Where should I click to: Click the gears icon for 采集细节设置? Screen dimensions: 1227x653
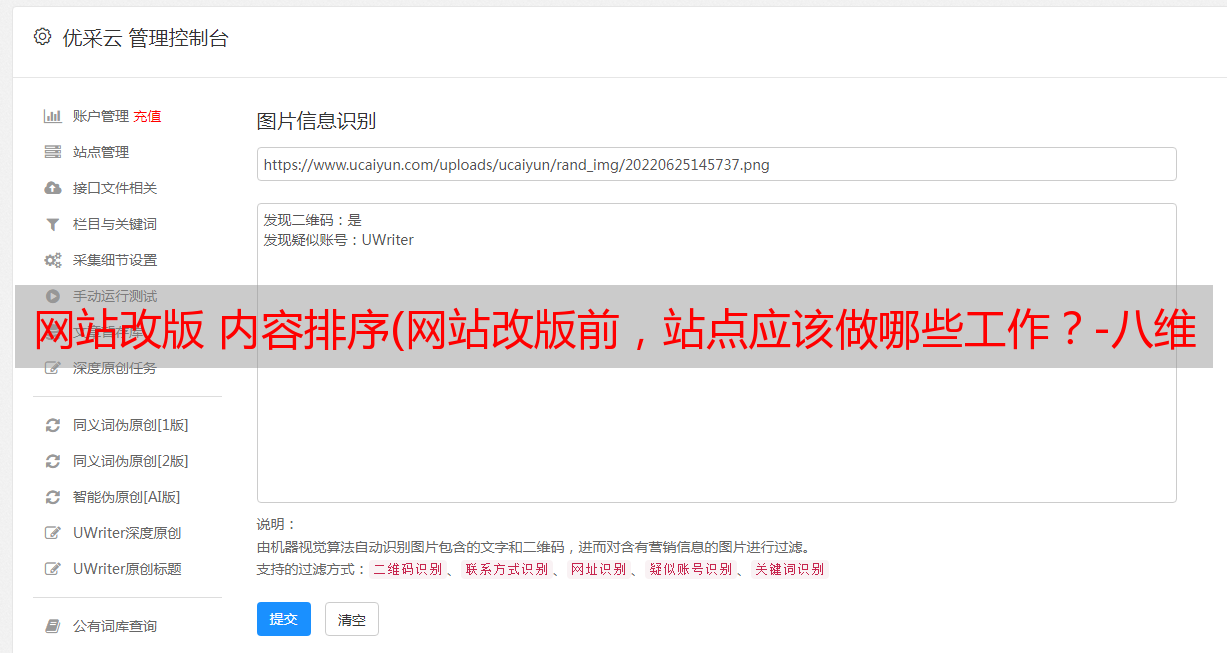coord(53,260)
